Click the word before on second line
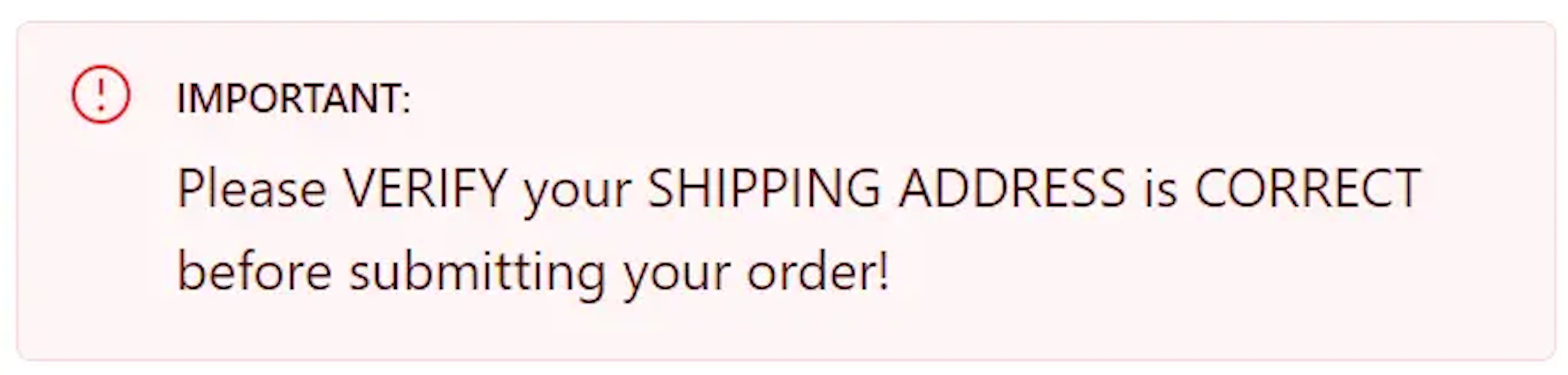The width and height of the screenshot is (1568, 375). (x=254, y=272)
